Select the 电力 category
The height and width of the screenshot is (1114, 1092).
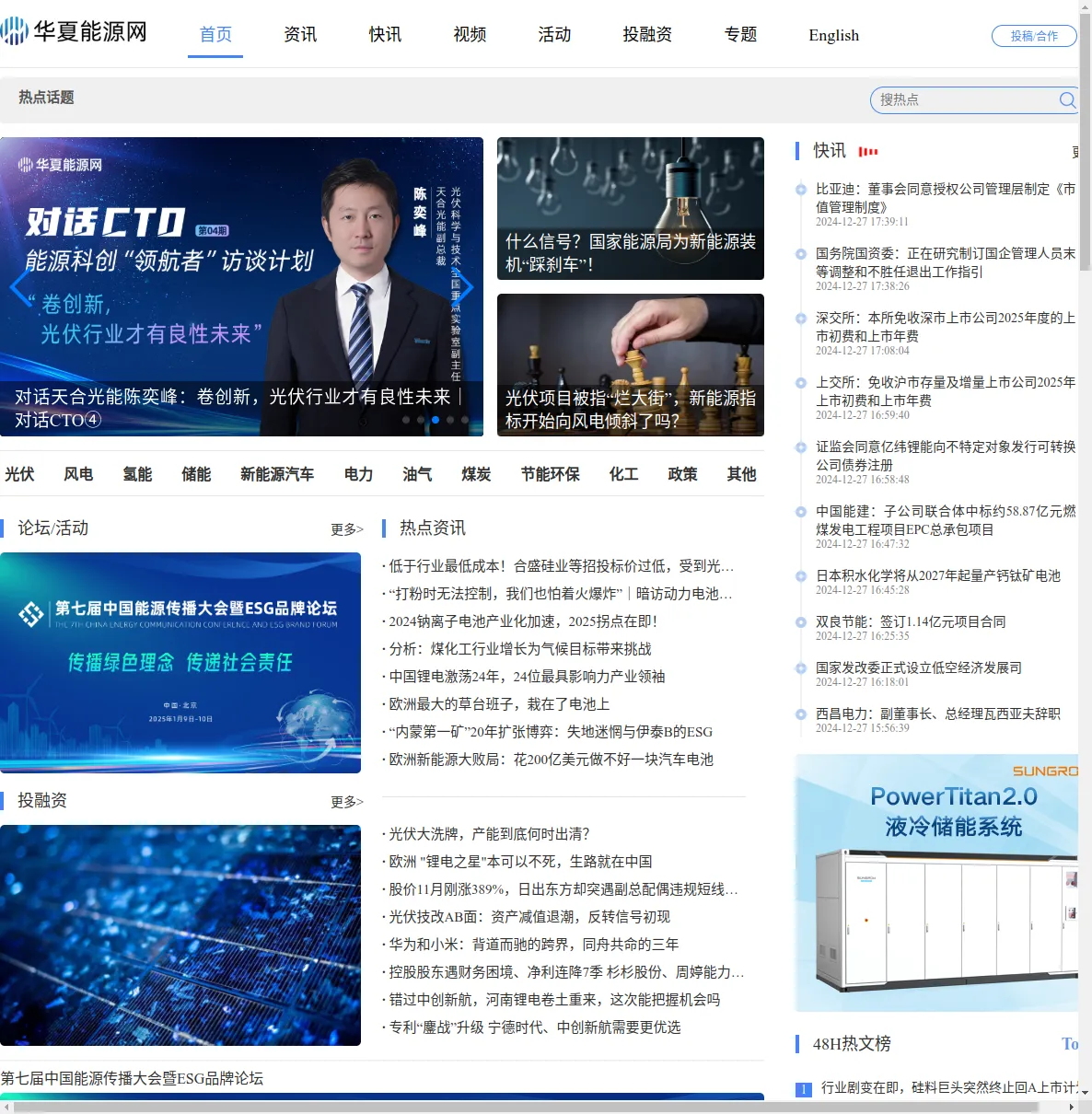pos(358,474)
